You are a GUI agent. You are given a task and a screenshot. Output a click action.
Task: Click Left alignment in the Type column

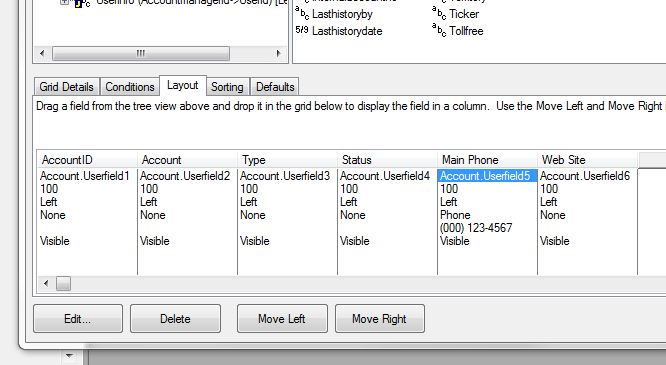[x=248, y=202]
